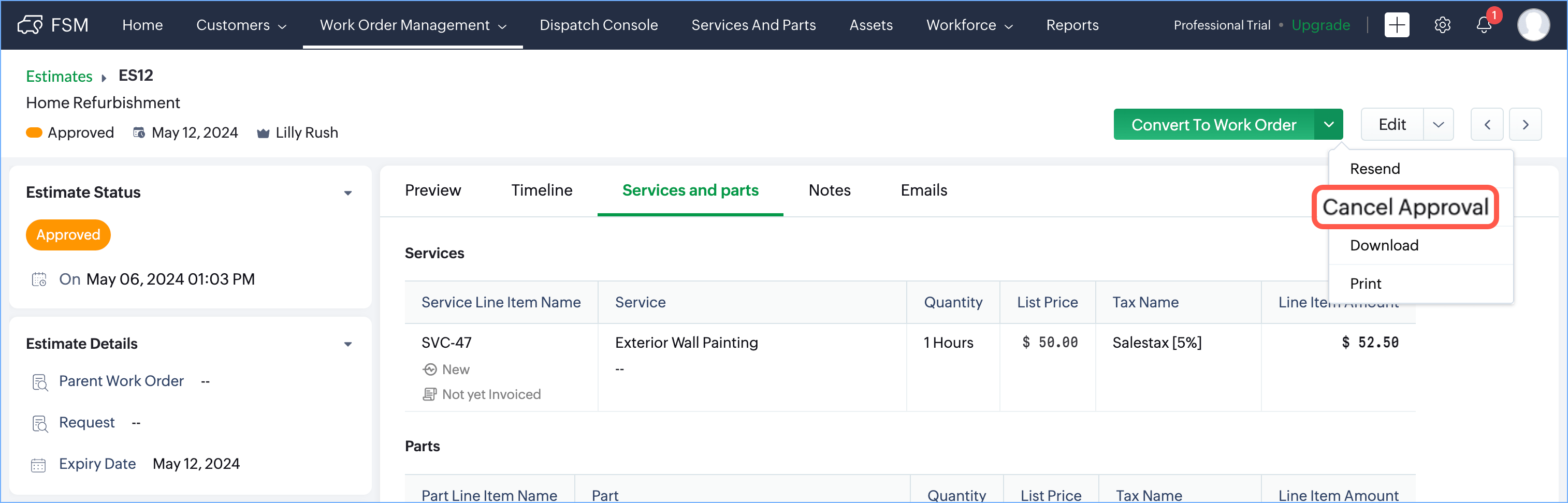The height and width of the screenshot is (503, 1568).
Task: Select the Services and parts tab
Action: (x=690, y=190)
